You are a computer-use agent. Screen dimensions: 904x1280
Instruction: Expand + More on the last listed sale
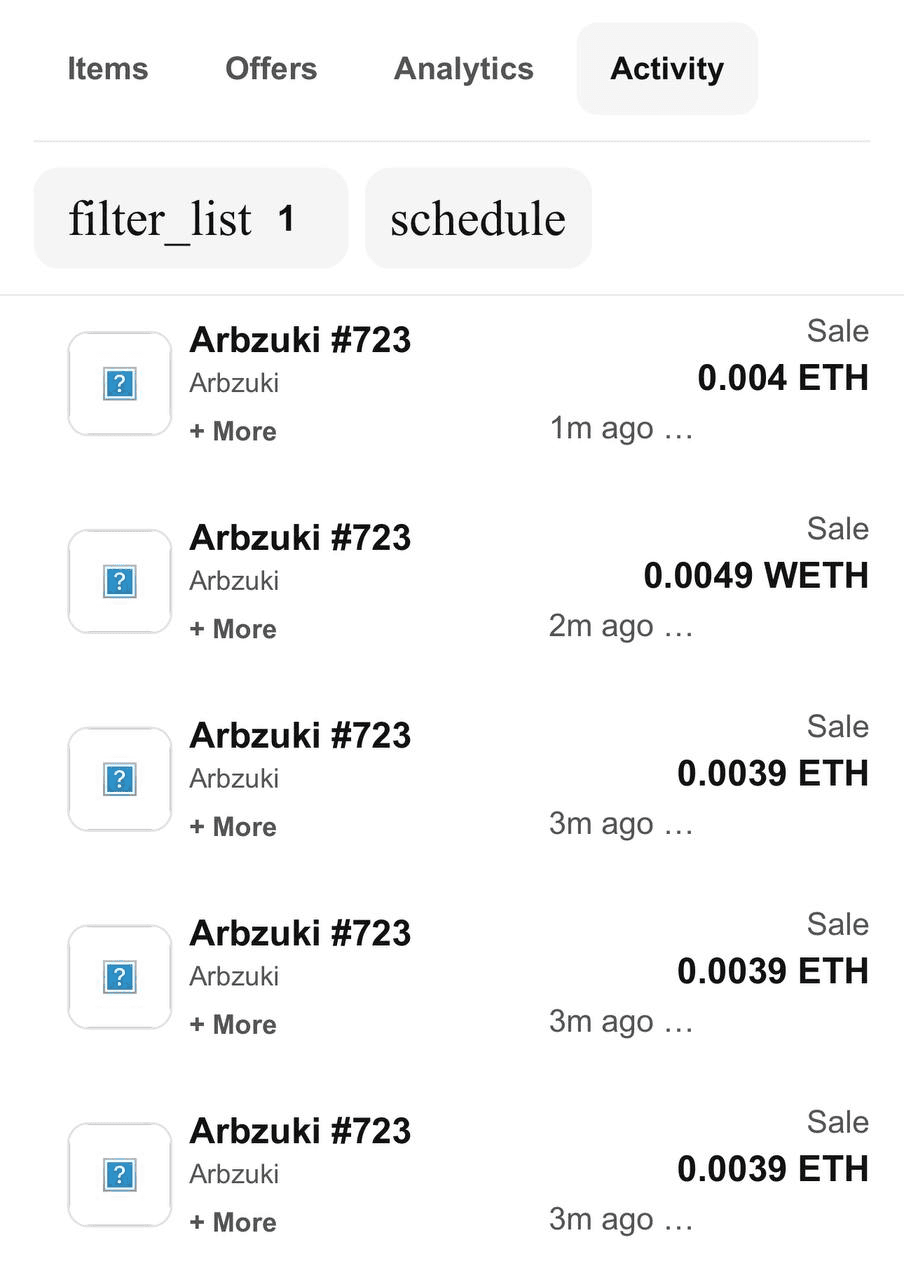pos(233,1222)
